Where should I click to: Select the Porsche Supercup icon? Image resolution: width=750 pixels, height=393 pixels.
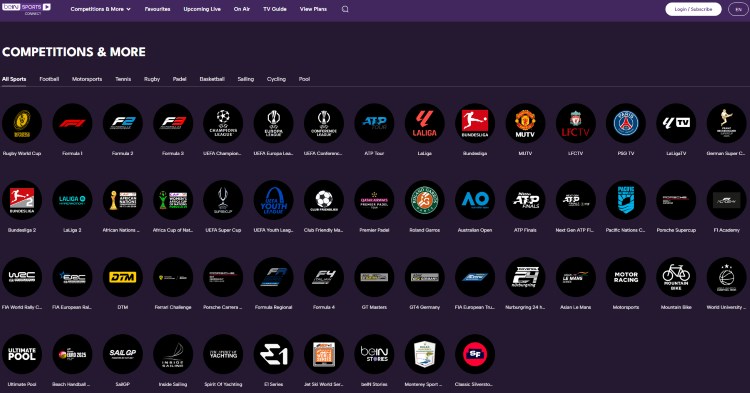coord(676,200)
